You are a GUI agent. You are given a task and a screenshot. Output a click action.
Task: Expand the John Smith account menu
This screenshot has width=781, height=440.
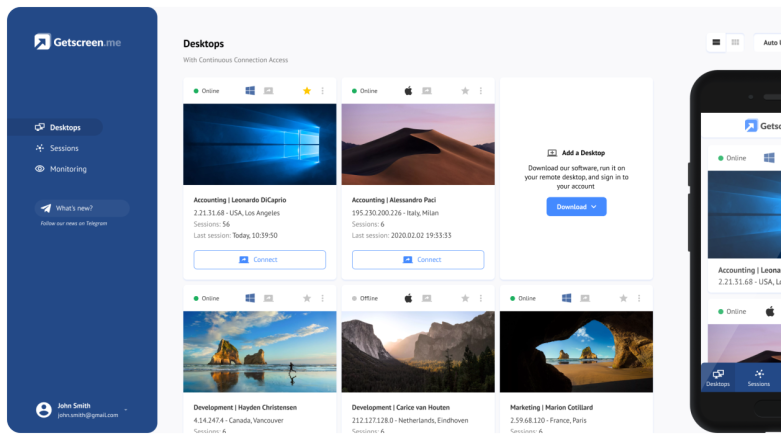click(x=126, y=410)
